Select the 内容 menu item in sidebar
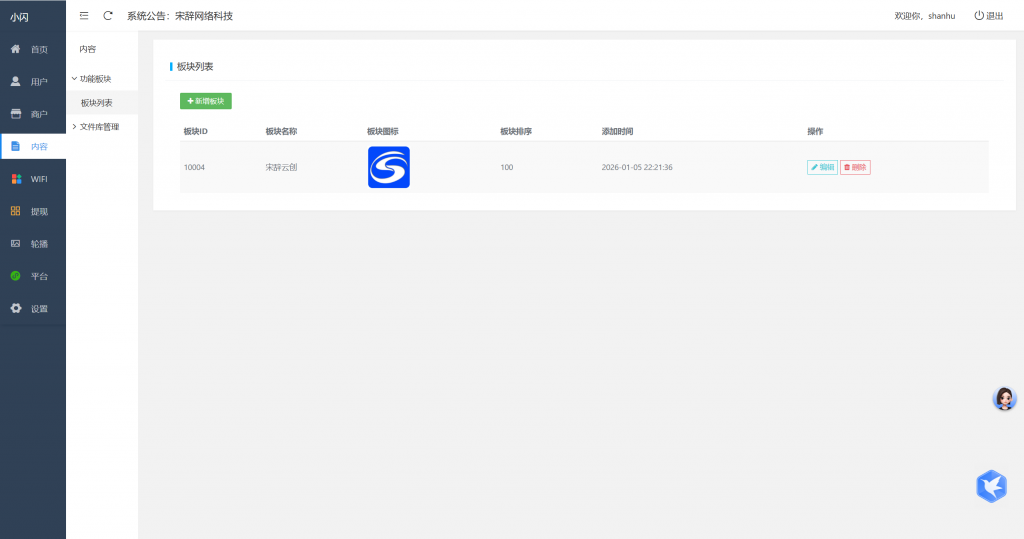This screenshot has height=539, width=1024. coord(33,147)
